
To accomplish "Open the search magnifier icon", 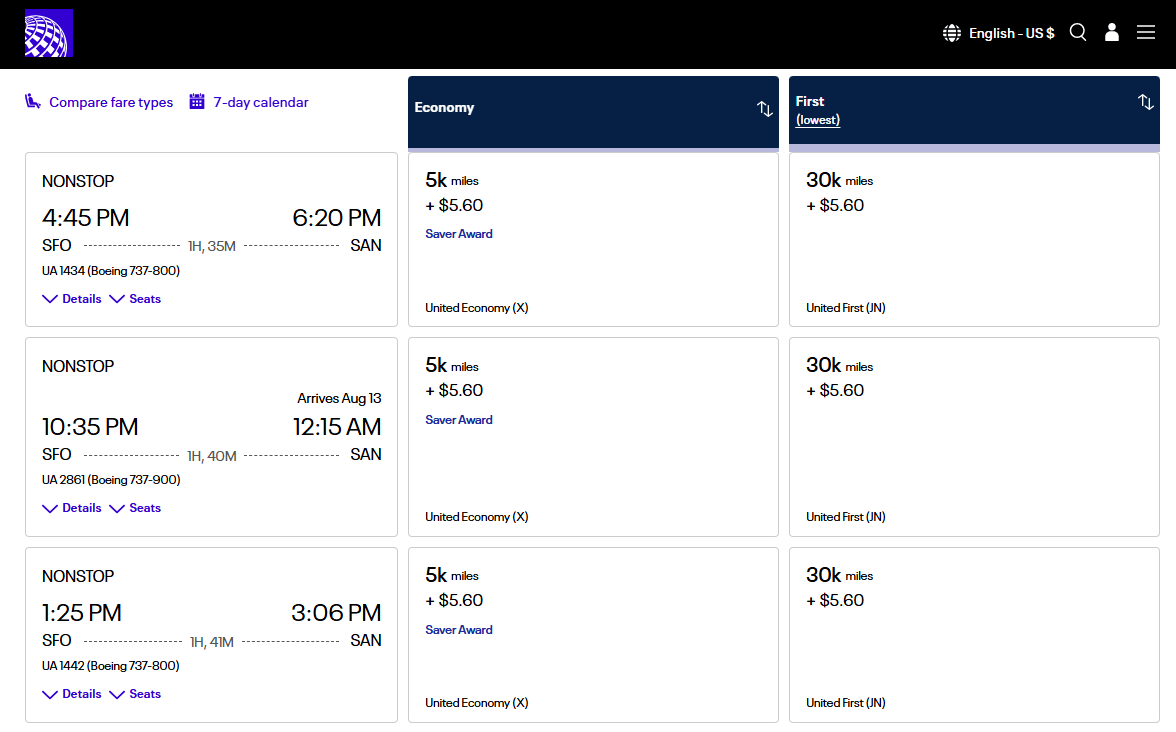I will point(1078,32).
